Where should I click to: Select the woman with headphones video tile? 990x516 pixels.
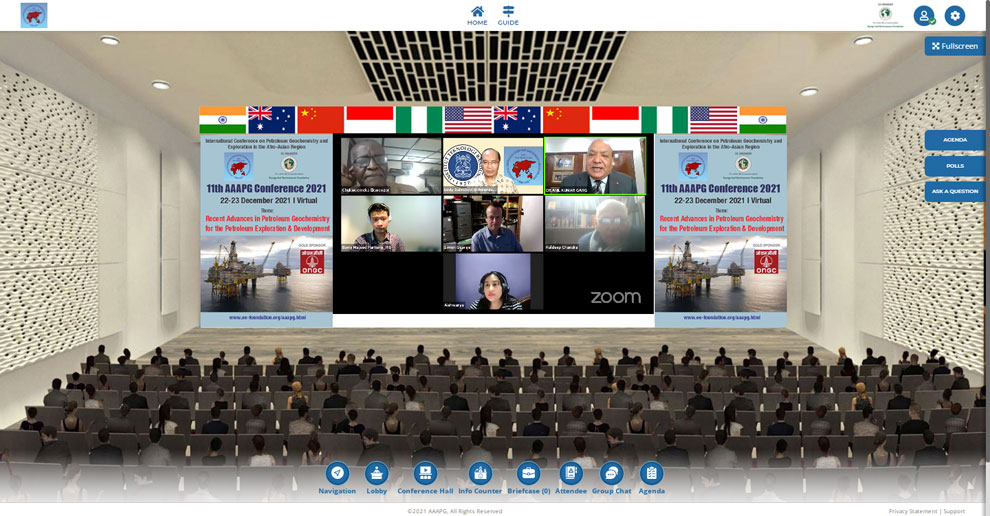pos(493,281)
